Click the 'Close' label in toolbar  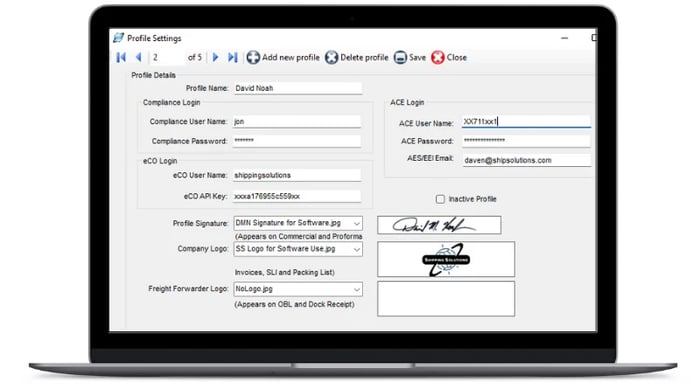tap(457, 57)
